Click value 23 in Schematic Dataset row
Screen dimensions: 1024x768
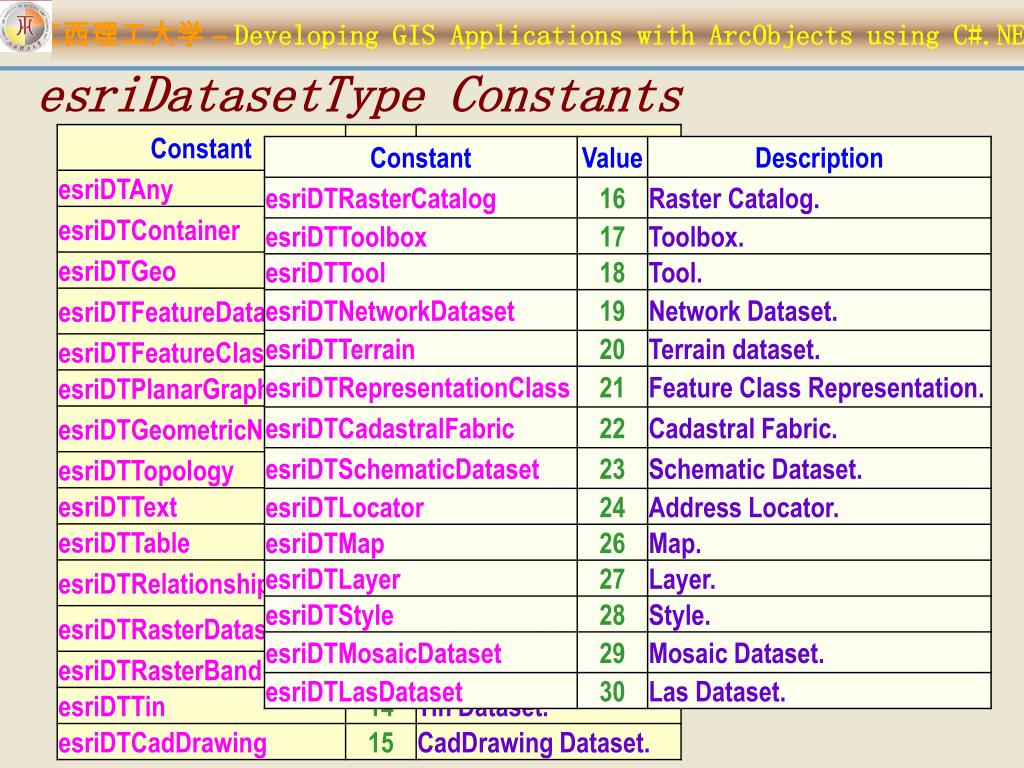click(x=612, y=470)
